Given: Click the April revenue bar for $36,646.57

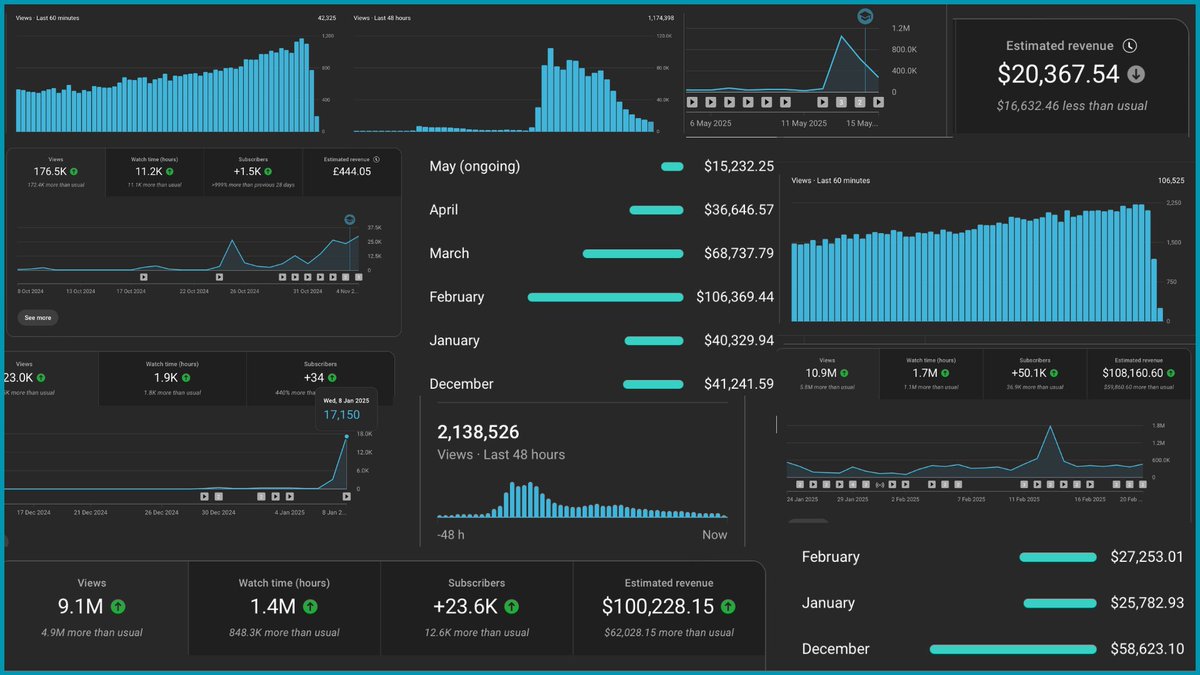Looking at the screenshot, I should (656, 210).
